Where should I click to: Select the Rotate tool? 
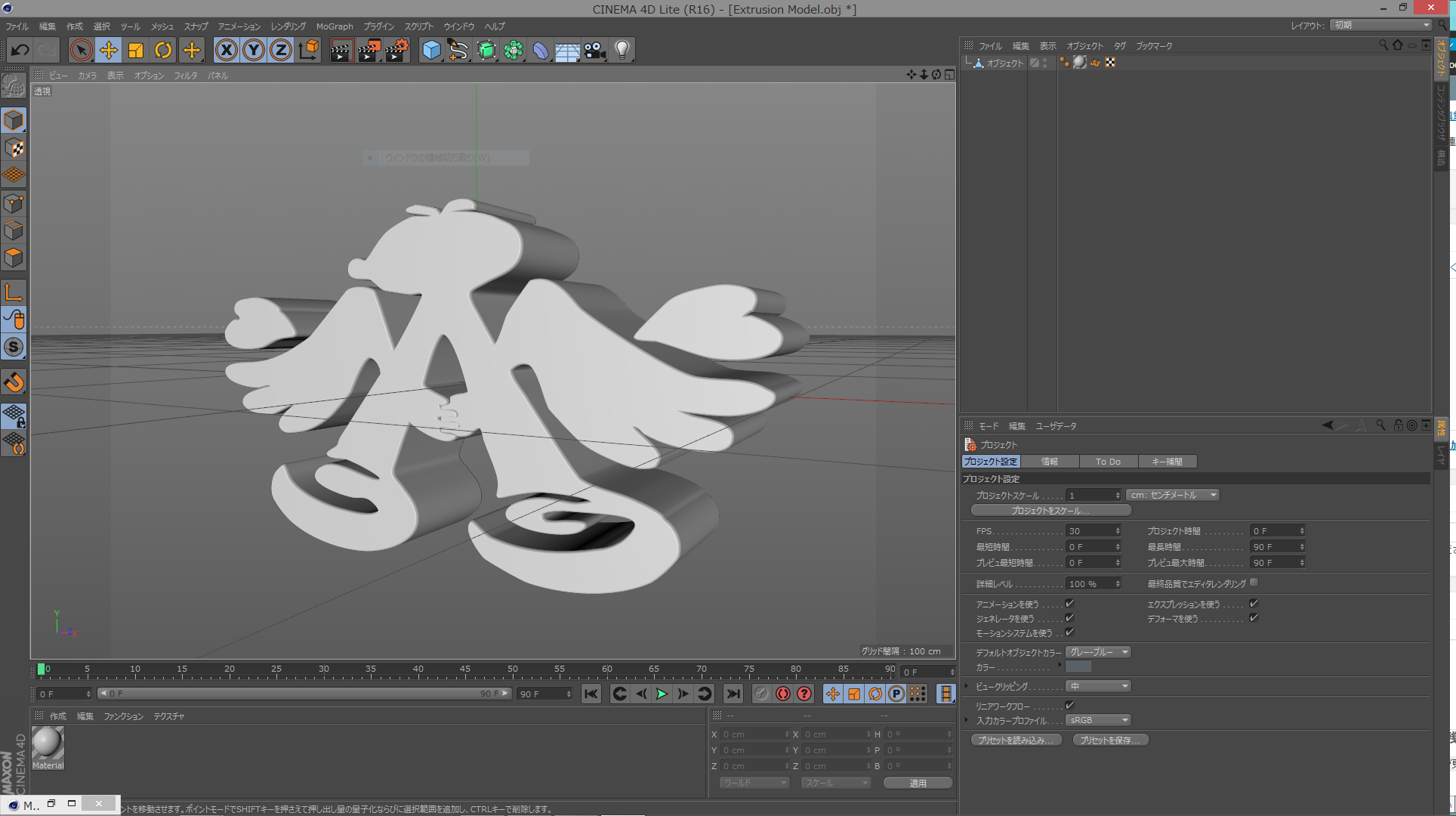coord(163,50)
